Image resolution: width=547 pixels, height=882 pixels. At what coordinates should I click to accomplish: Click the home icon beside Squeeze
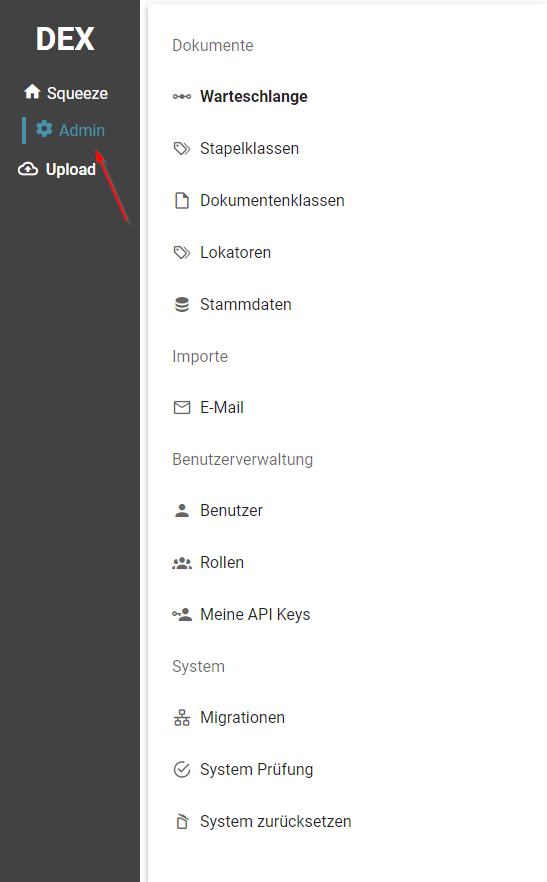point(32,92)
